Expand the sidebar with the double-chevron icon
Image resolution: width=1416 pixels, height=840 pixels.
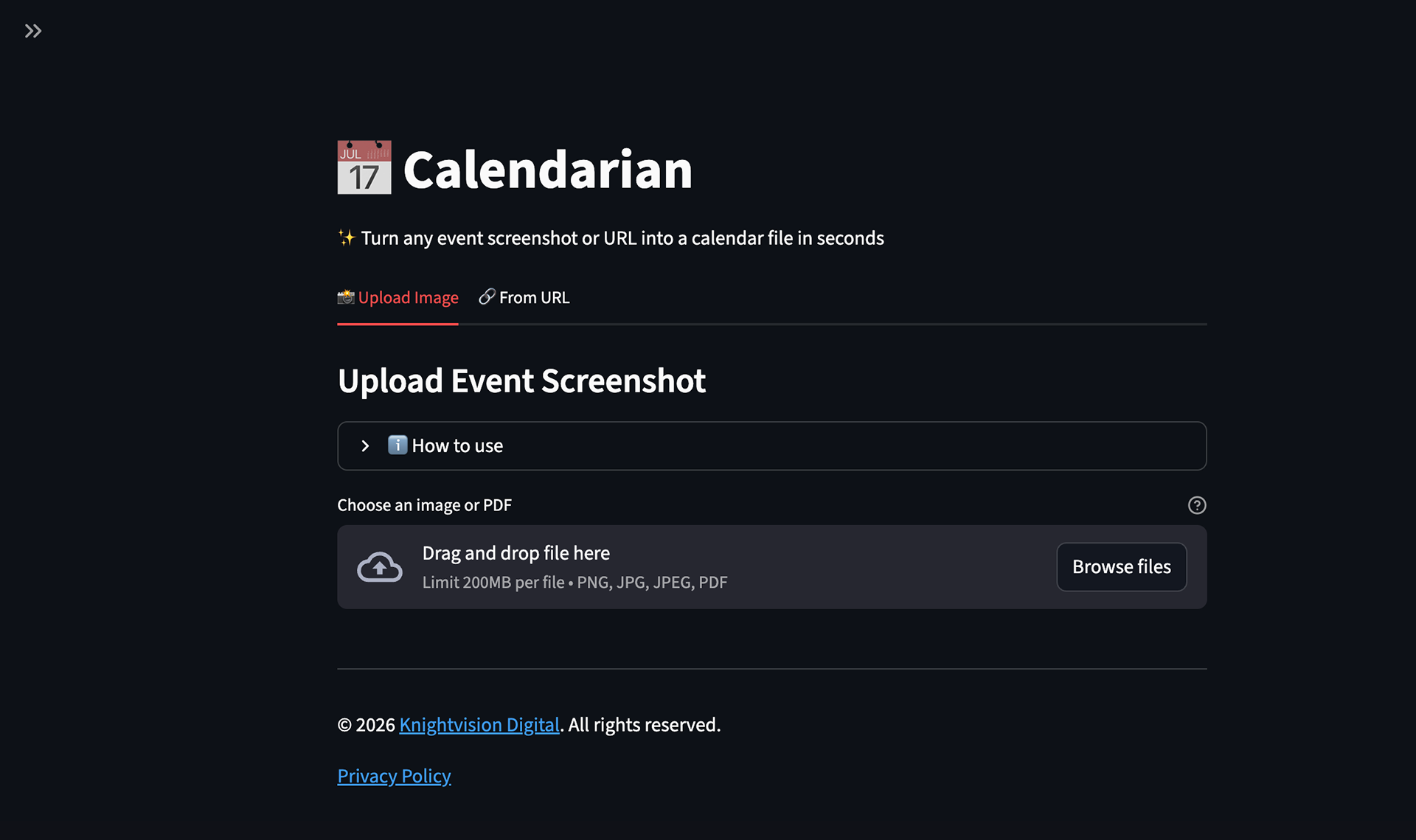click(x=33, y=31)
